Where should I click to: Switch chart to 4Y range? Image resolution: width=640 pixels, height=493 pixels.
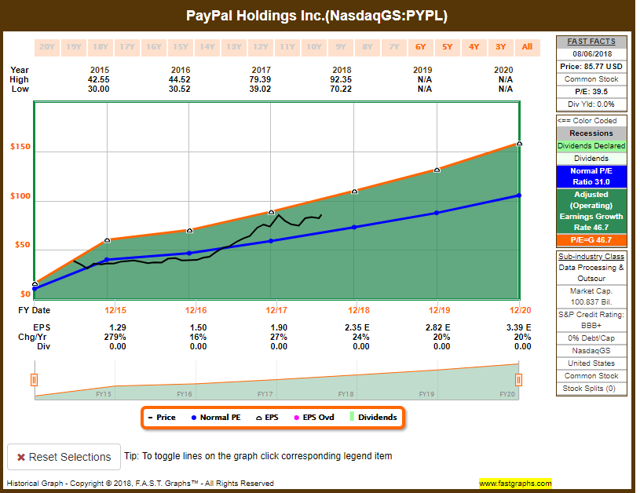pos(474,47)
